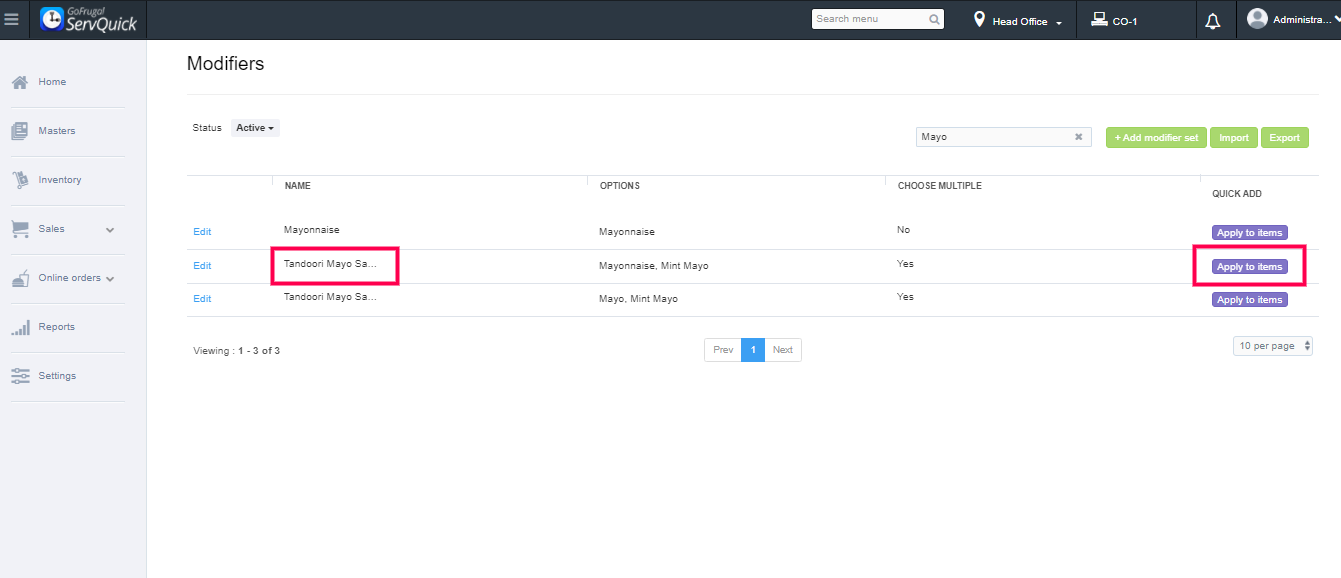Image resolution: width=1341 pixels, height=578 pixels.
Task: Click the Inventory trolley icon
Action: pos(19,180)
